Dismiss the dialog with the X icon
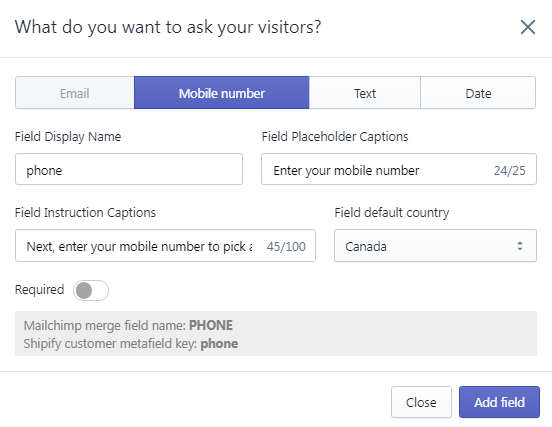Viewport: 552px width, 427px height. click(528, 27)
